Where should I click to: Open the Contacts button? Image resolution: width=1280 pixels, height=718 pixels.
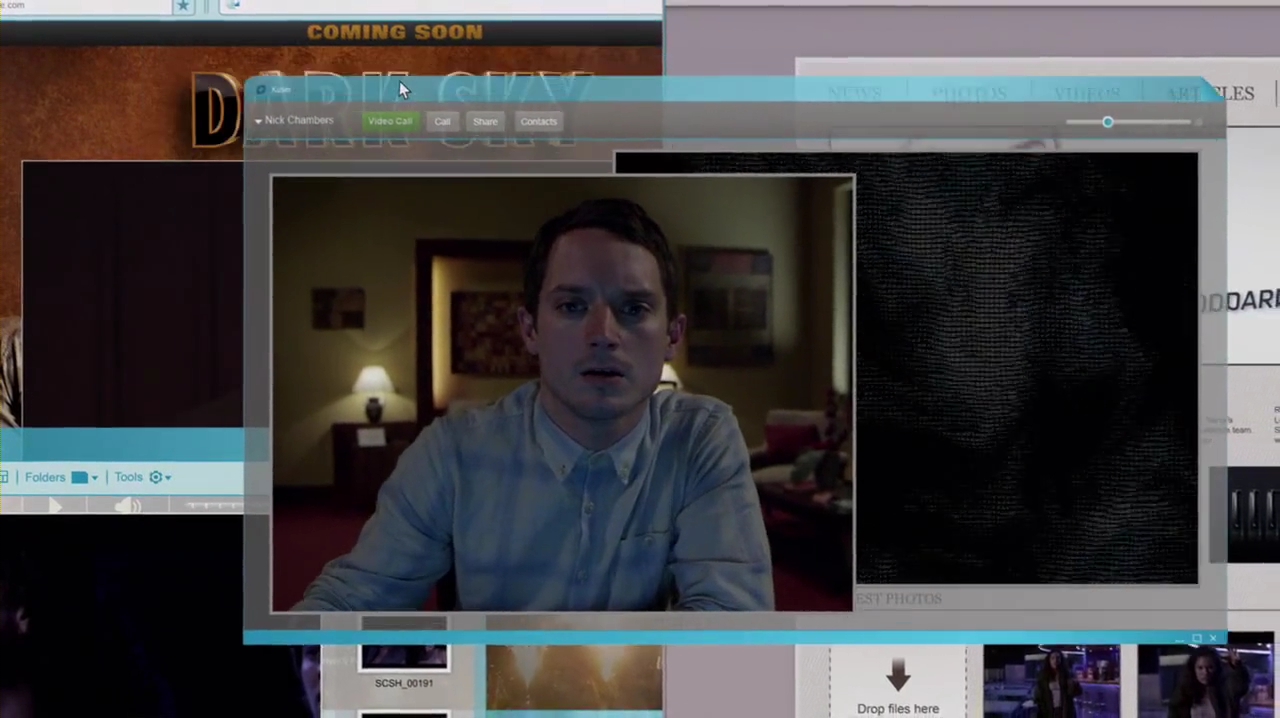(538, 121)
